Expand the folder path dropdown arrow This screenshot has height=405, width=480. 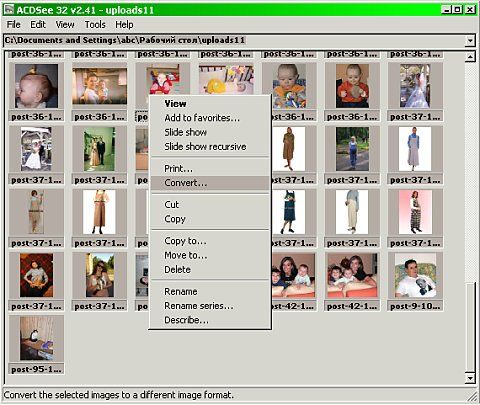[470, 41]
